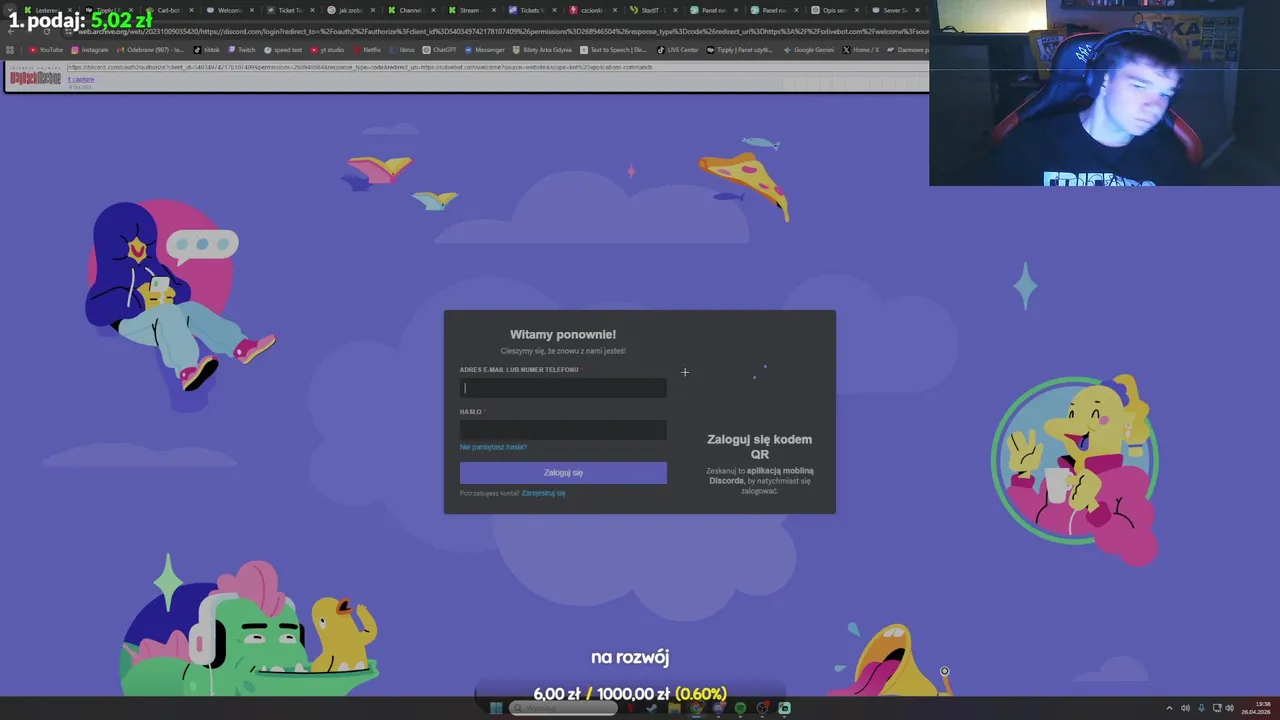Click the taskbar search box

pos(563,708)
